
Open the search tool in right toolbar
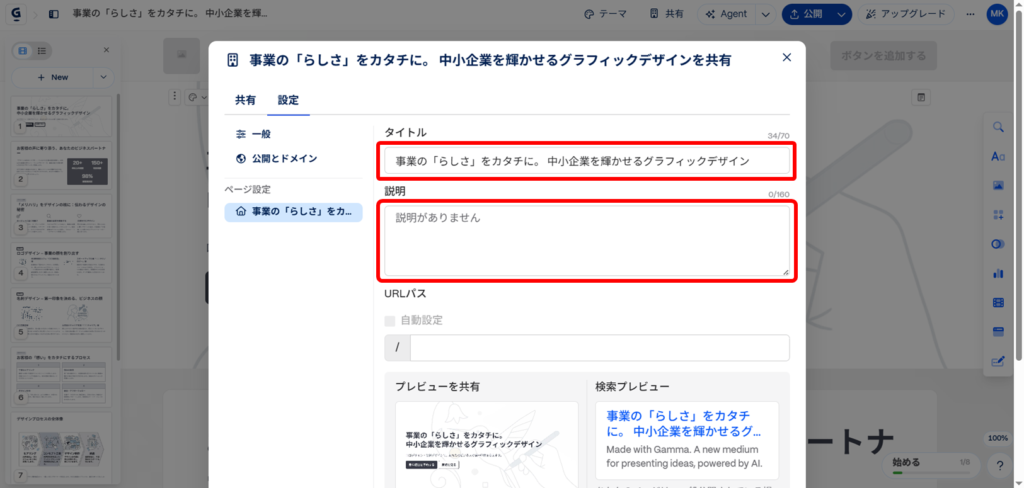tap(997, 127)
